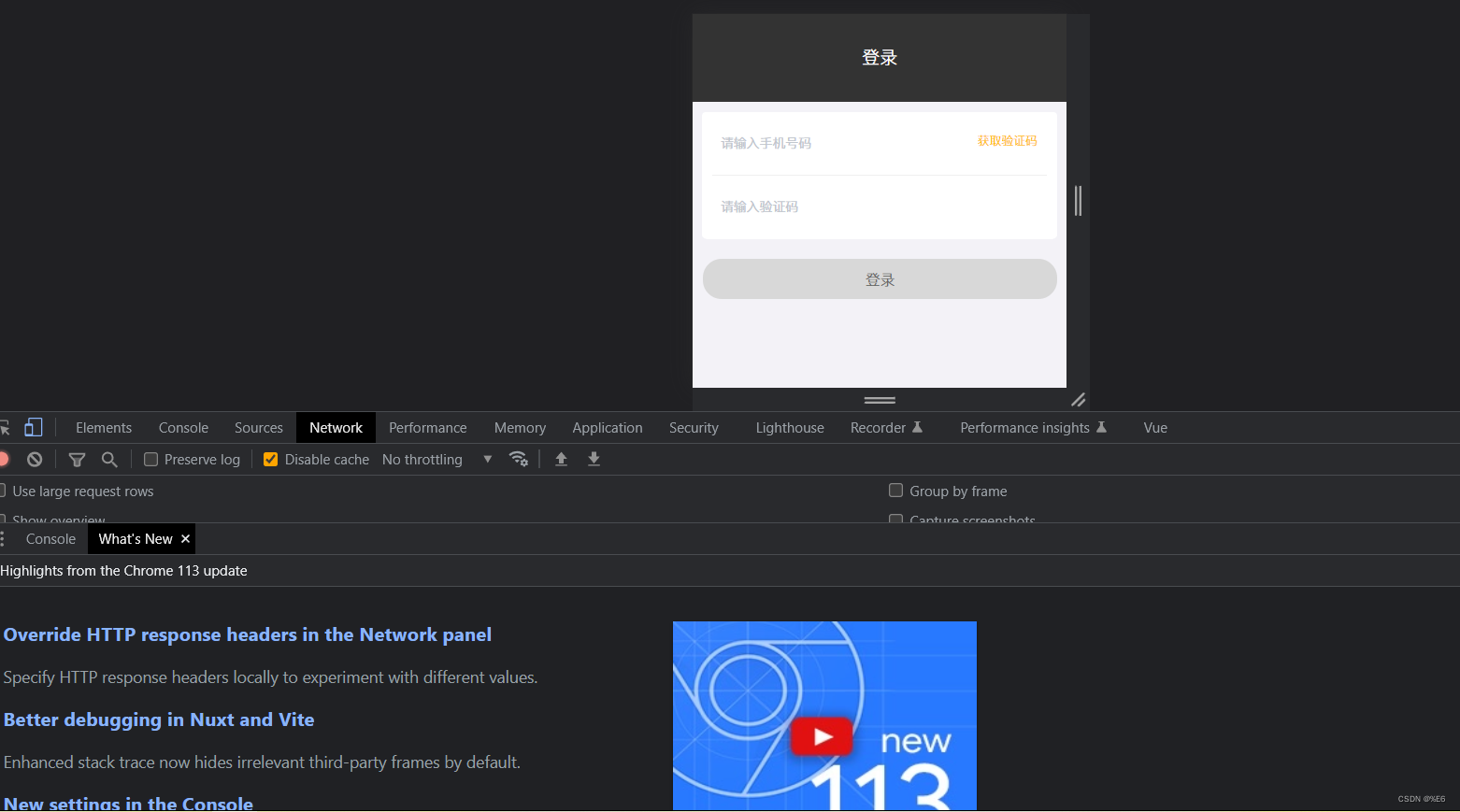Switch to the Vue devtools tab
This screenshot has height=812, width=1460.
1155,427
